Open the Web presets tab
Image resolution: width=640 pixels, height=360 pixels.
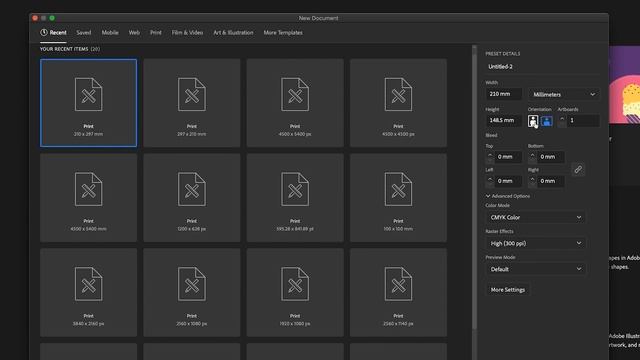point(134,33)
